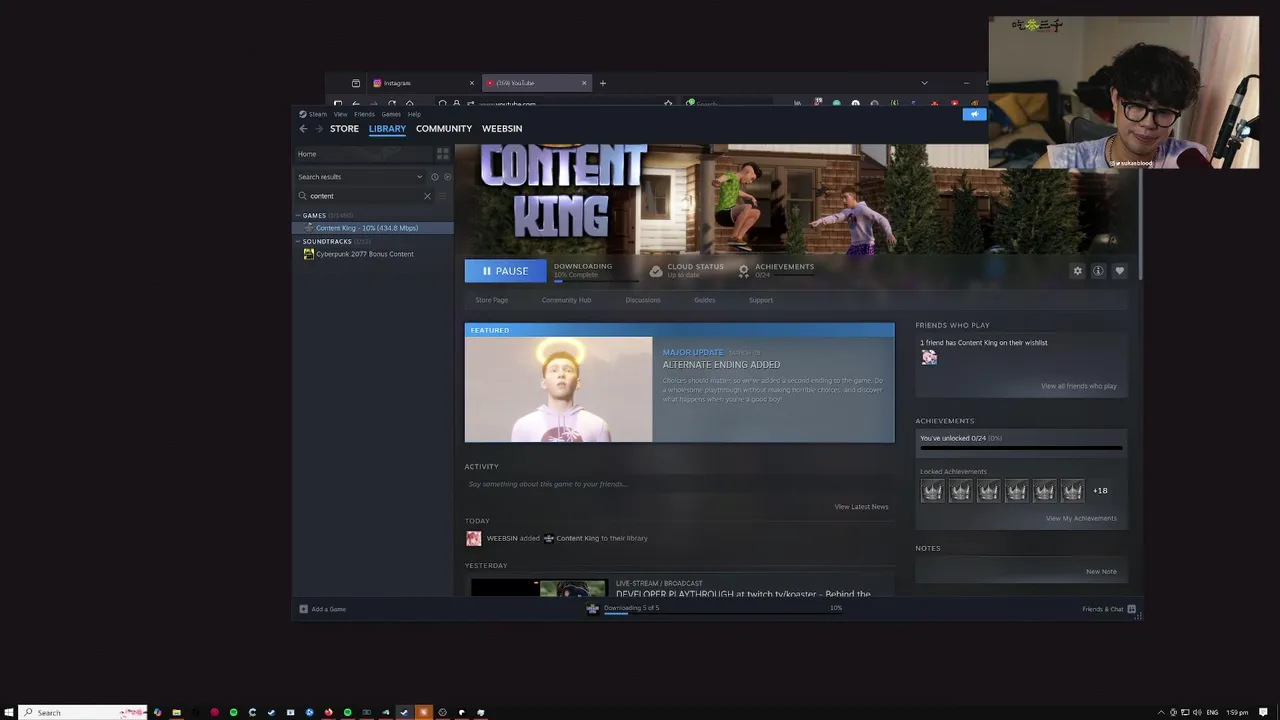1280x720 pixels.
Task: Click the Steam announcements megaphone button
Action: pos(974,114)
